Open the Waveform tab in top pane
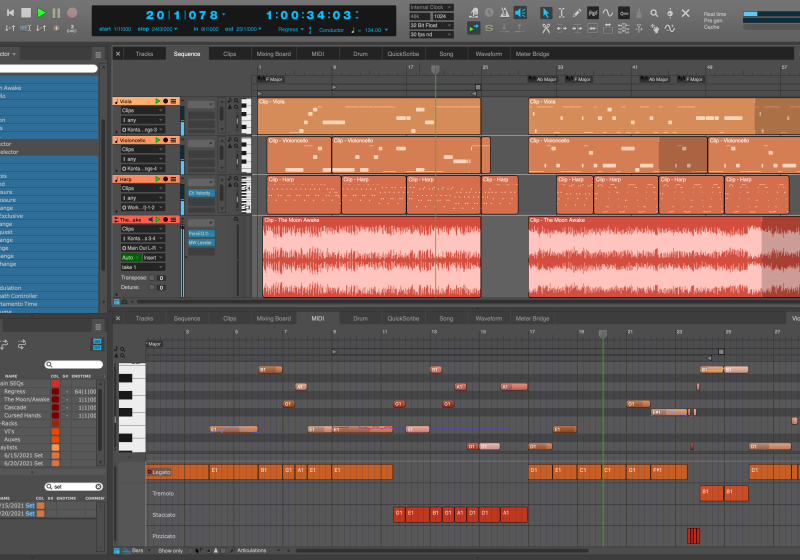This screenshot has height=560, width=800. tap(488, 53)
